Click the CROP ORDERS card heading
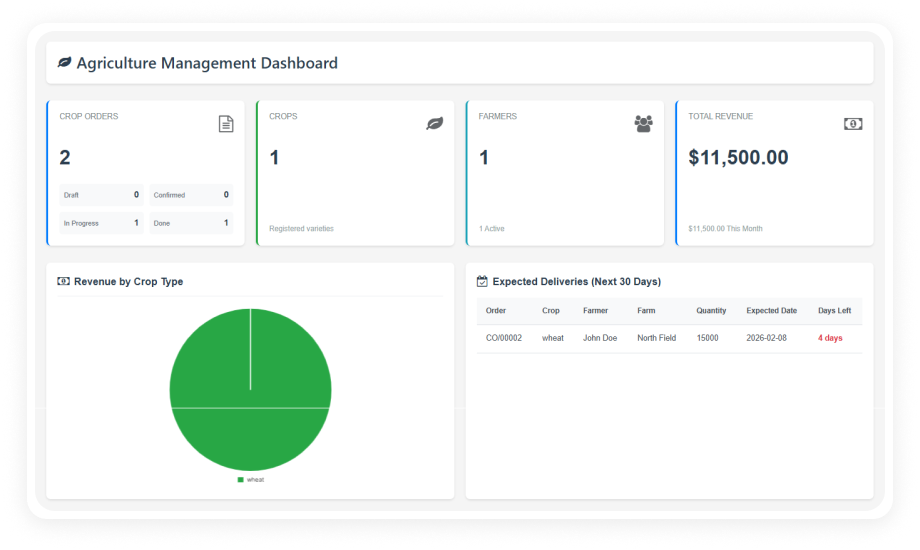 tap(89, 116)
